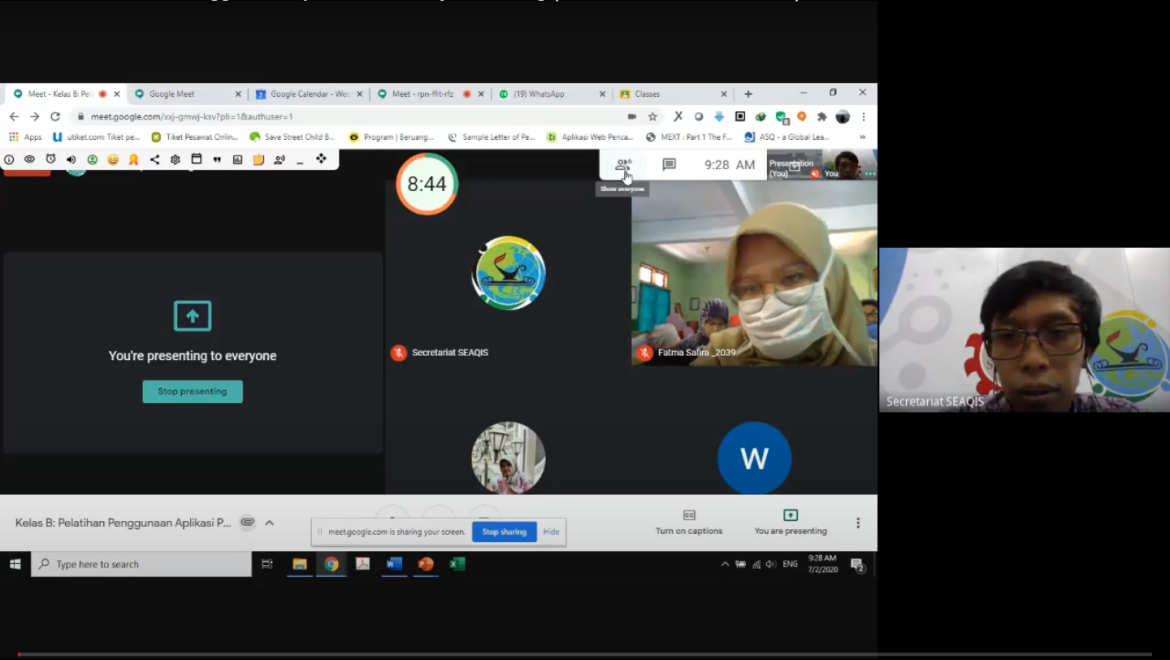The height and width of the screenshot is (660, 1170).
Task: Click the emoji extension icon
Action: [x=112, y=158]
